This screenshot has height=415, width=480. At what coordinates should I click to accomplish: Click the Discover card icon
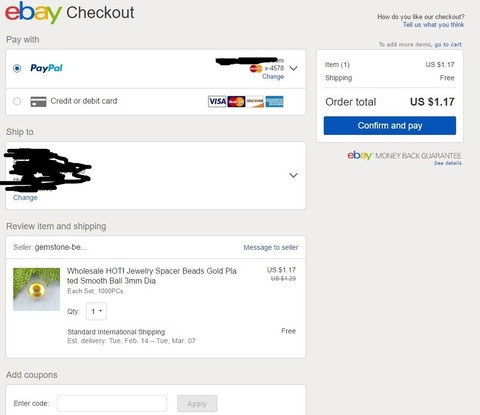[255, 101]
